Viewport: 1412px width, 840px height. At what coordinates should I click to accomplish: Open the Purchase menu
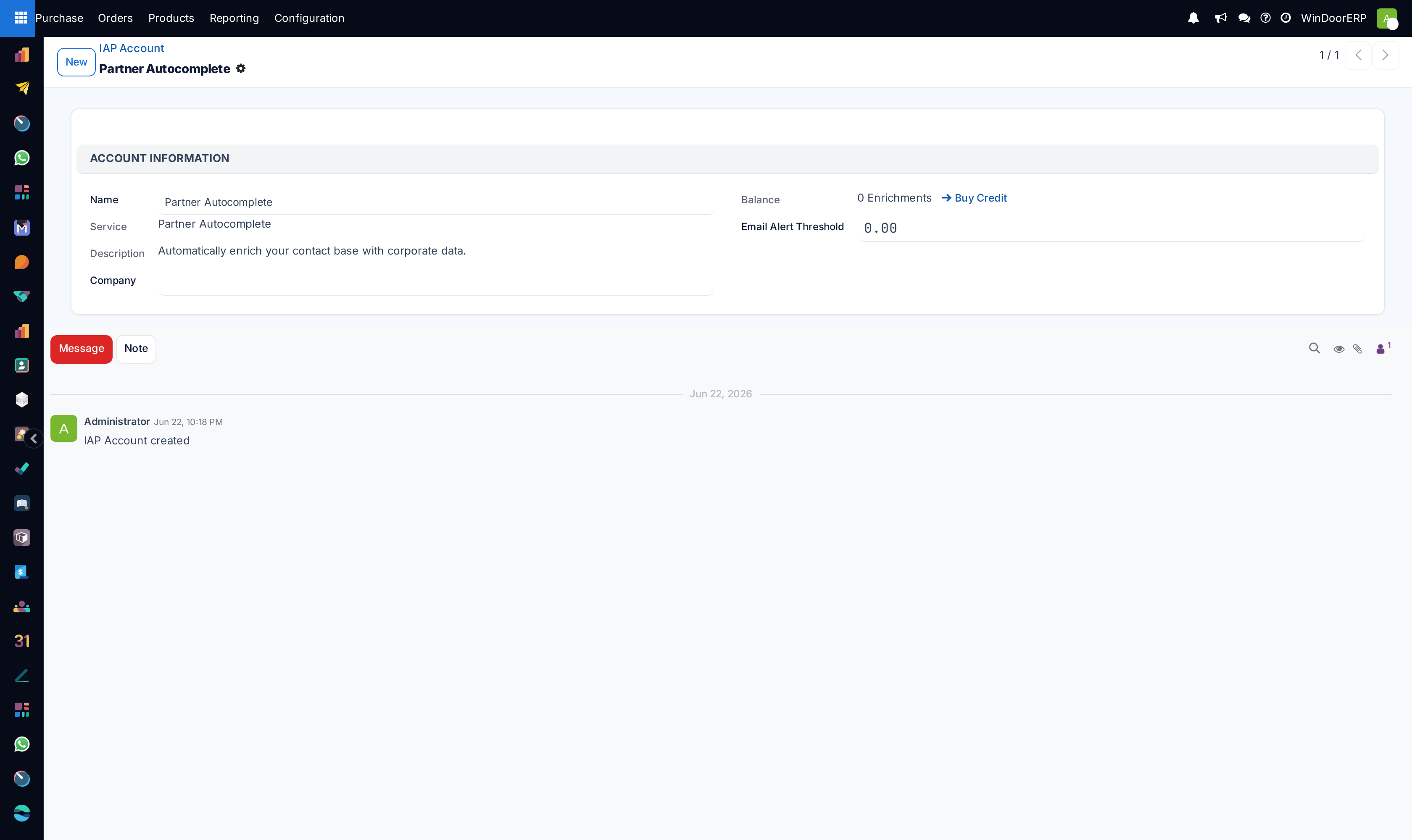(x=59, y=18)
